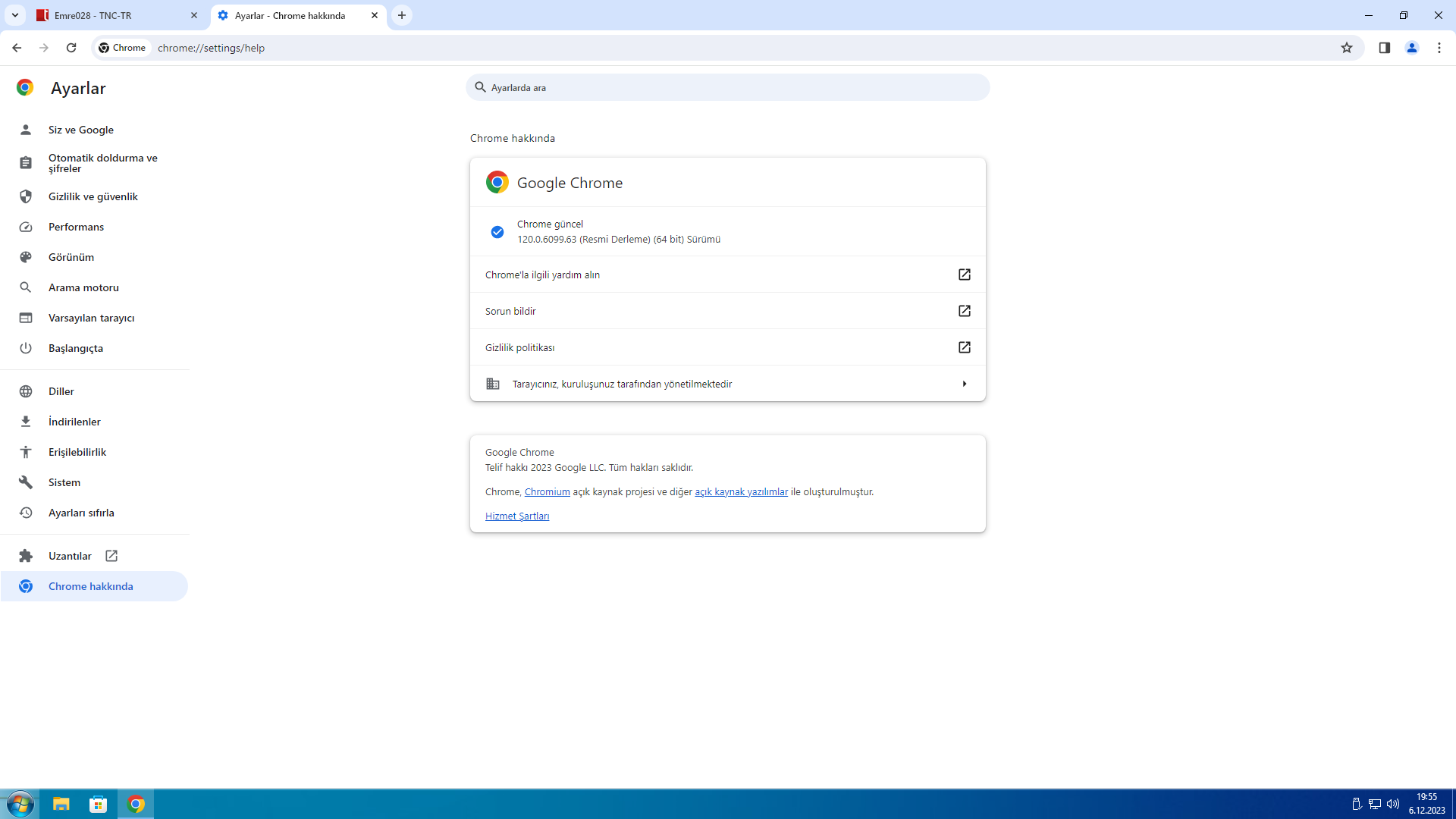
Task: Open the Hizmet Şartları link
Action: pos(517,516)
